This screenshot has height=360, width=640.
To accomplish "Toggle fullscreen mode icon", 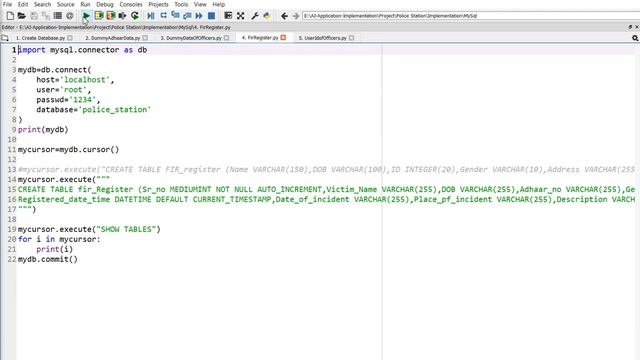I will [240, 16].
